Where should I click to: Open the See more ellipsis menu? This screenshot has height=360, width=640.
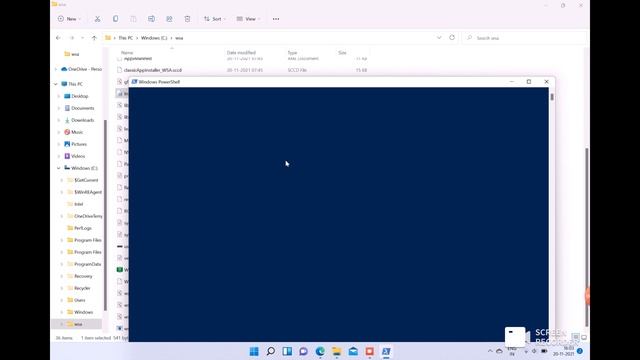(x=276, y=19)
